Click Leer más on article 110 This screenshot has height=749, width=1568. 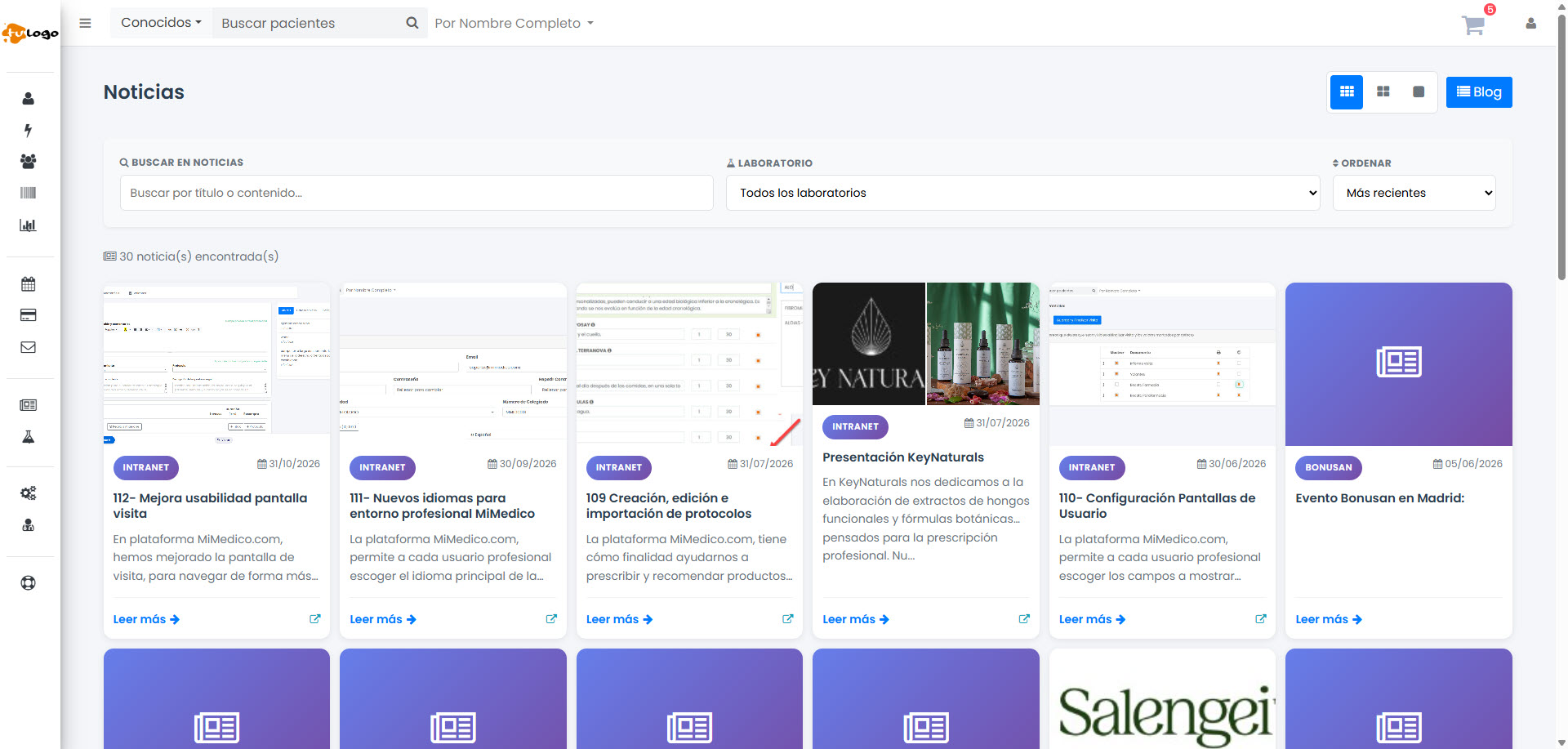click(1092, 619)
